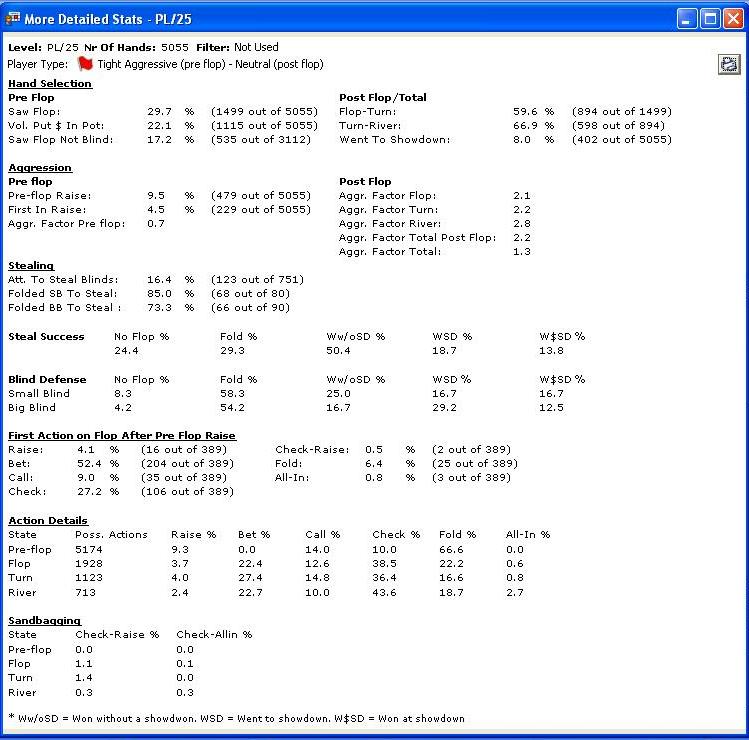Click the Ww/oSD footnote text

237,719
